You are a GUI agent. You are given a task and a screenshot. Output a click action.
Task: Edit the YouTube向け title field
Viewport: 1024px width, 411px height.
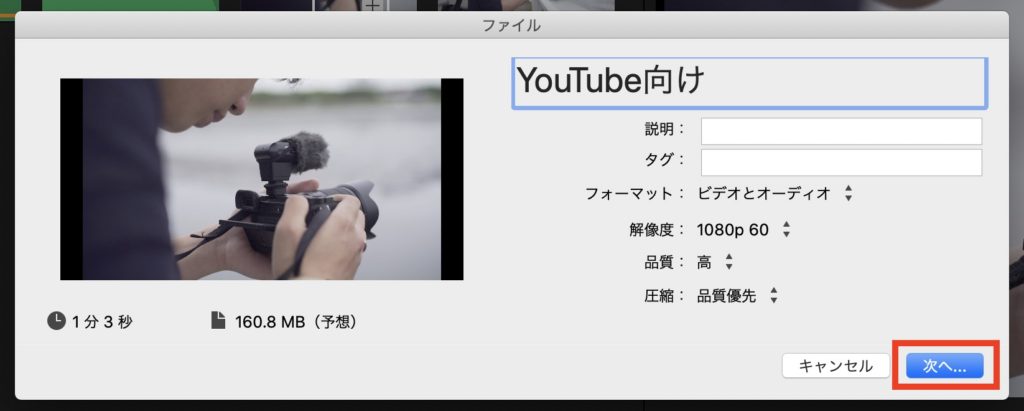[x=750, y=82]
